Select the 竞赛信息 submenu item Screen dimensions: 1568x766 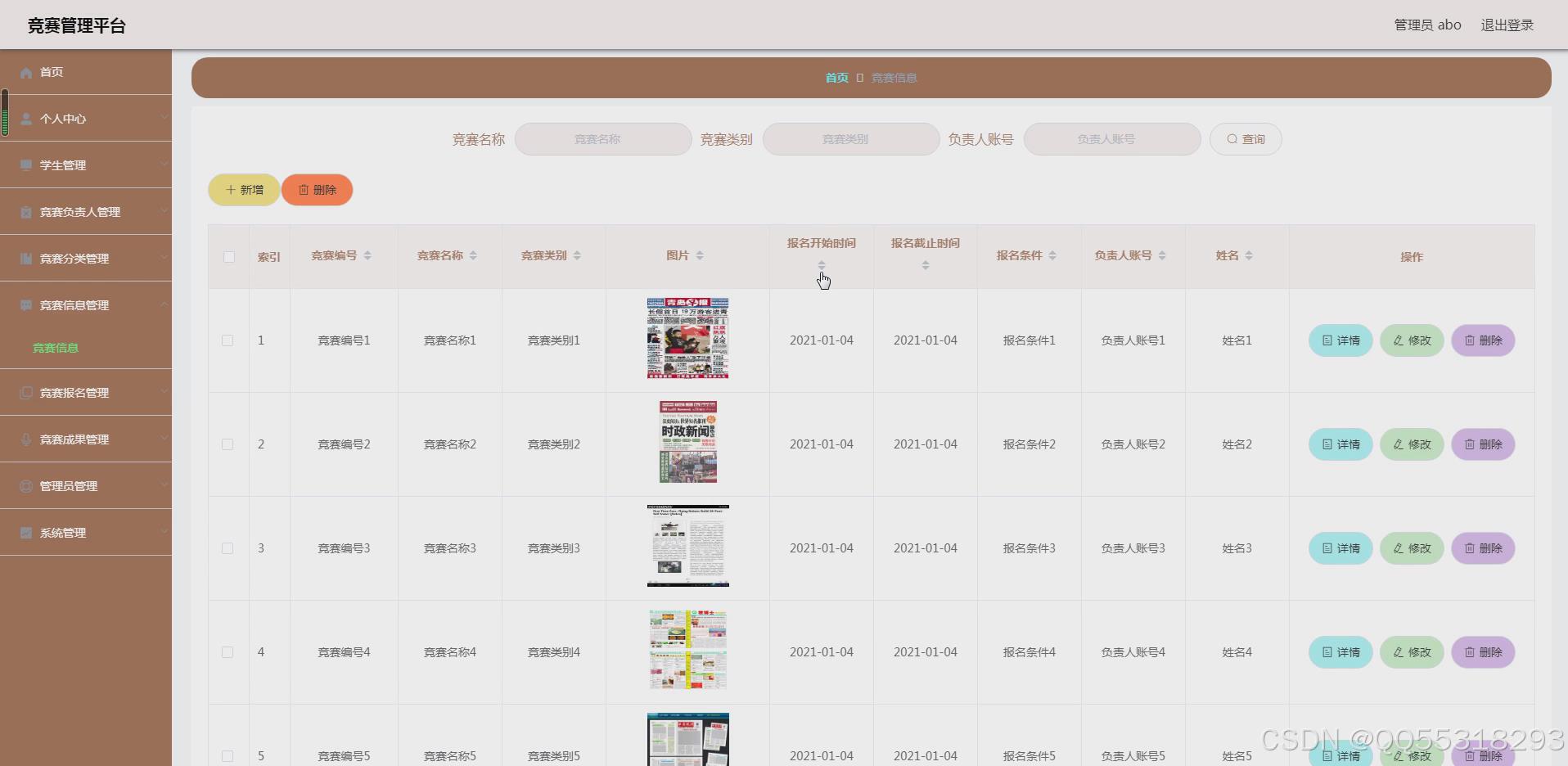[x=56, y=348]
